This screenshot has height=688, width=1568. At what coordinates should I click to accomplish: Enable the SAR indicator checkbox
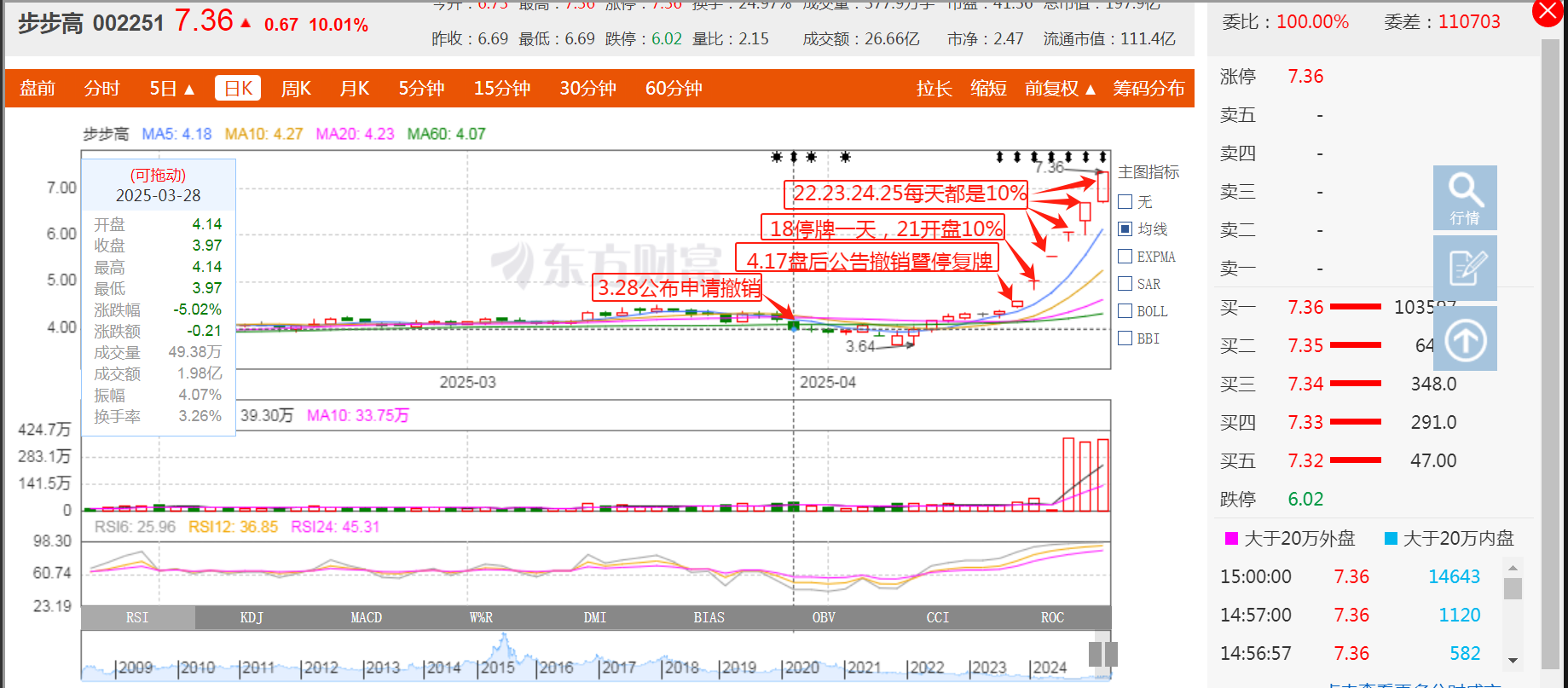[x=1125, y=284]
